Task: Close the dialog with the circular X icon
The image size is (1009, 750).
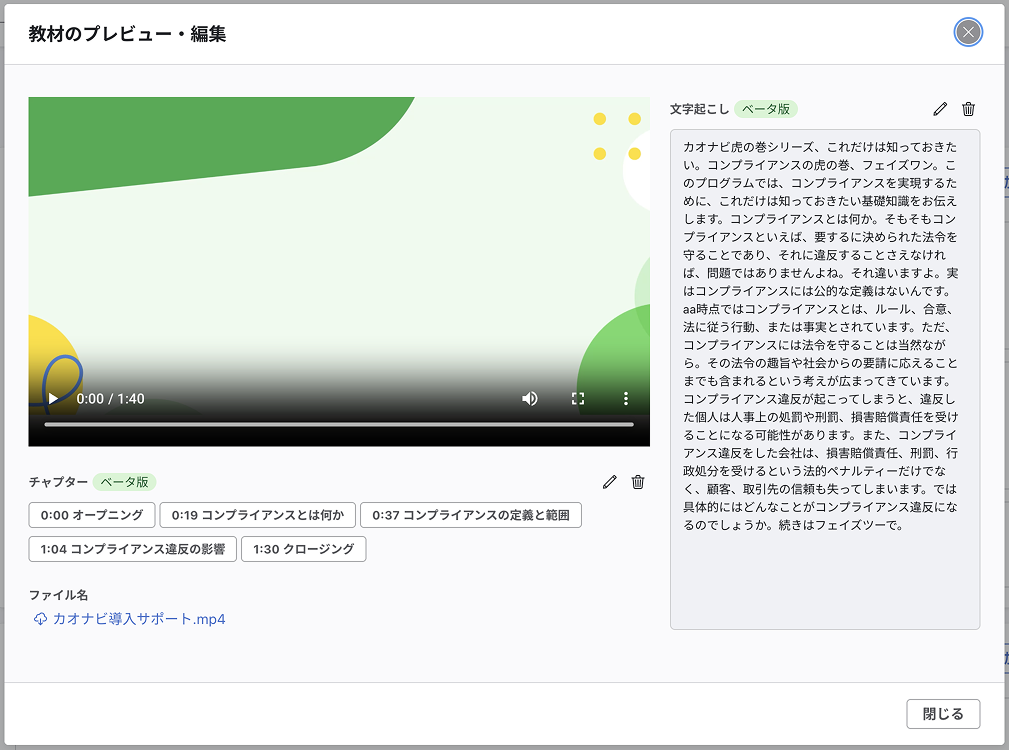Action: coord(967,32)
